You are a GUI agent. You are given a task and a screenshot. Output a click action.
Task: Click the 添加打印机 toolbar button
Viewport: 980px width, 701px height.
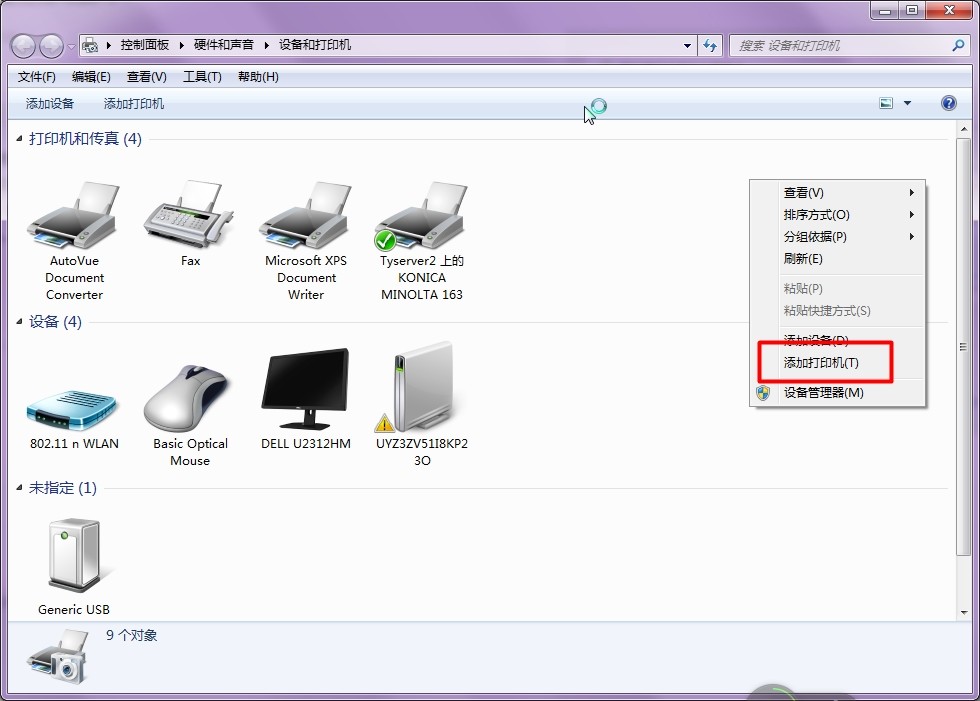click(x=134, y=104)
